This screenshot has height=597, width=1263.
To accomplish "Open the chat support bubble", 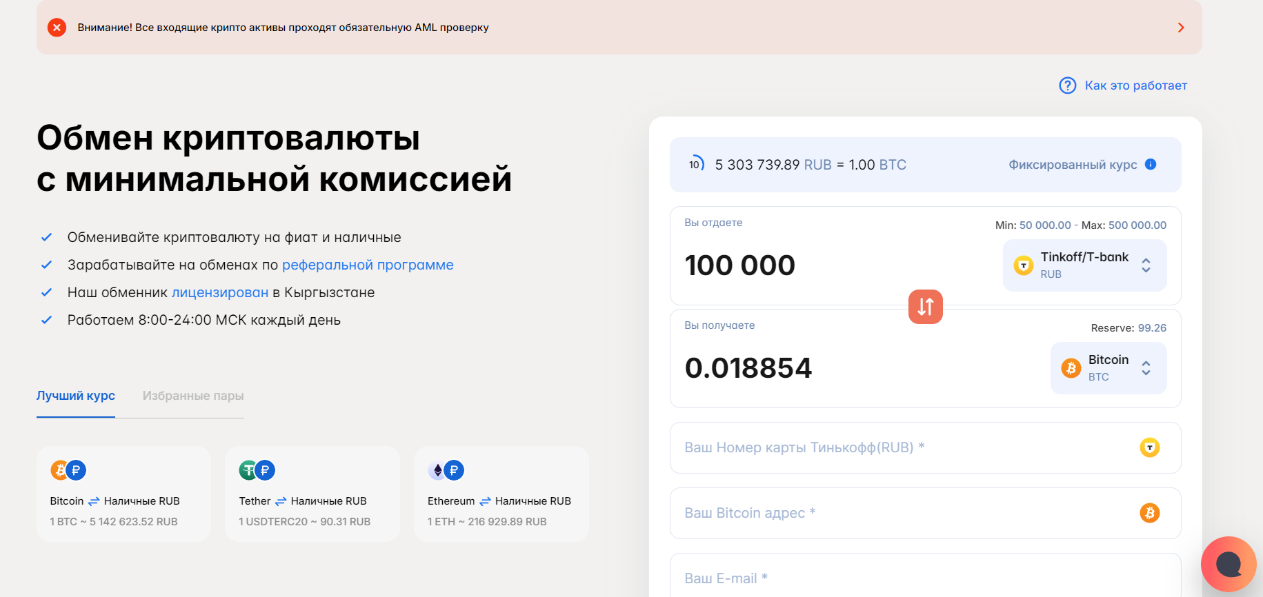I will 1229,565.
